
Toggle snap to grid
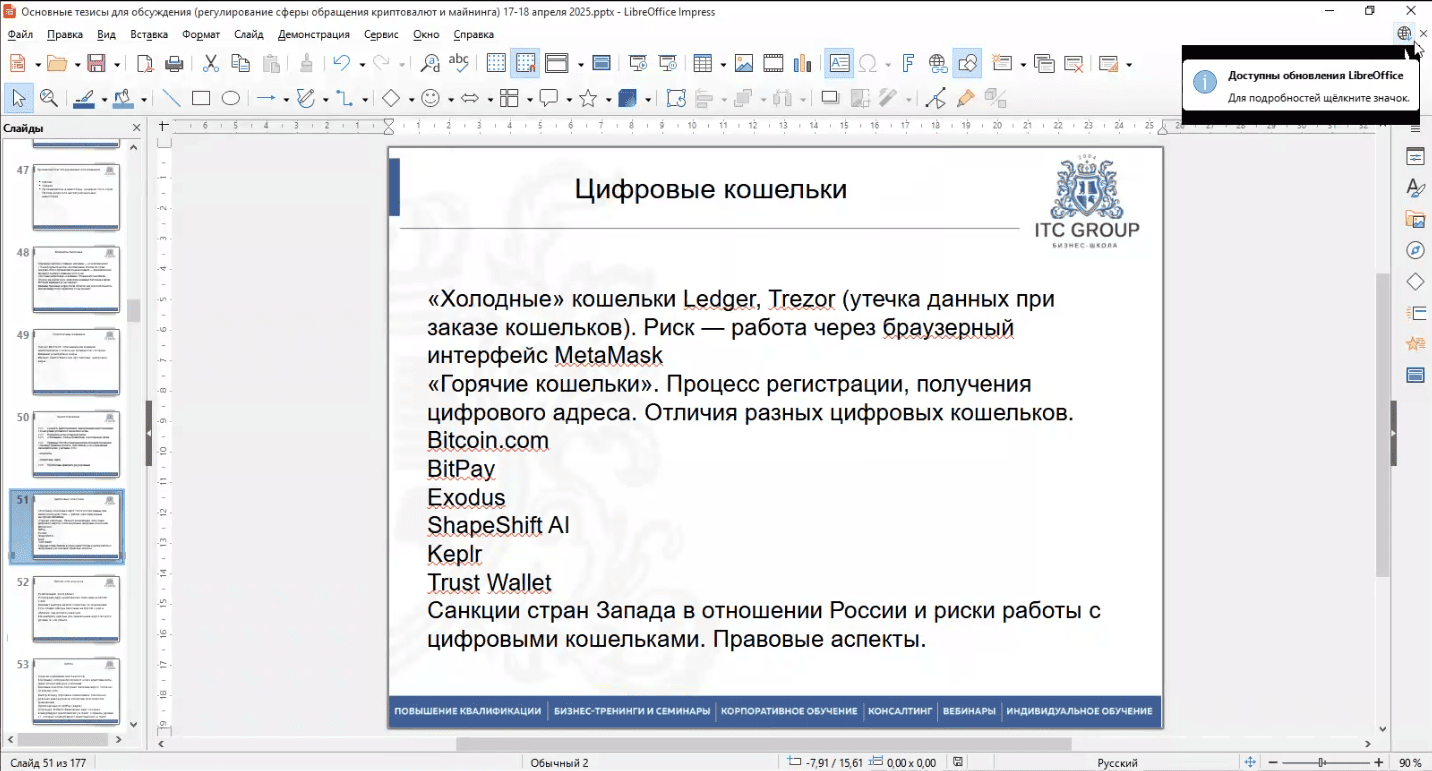pyautogui.click(x=525, y=64)
